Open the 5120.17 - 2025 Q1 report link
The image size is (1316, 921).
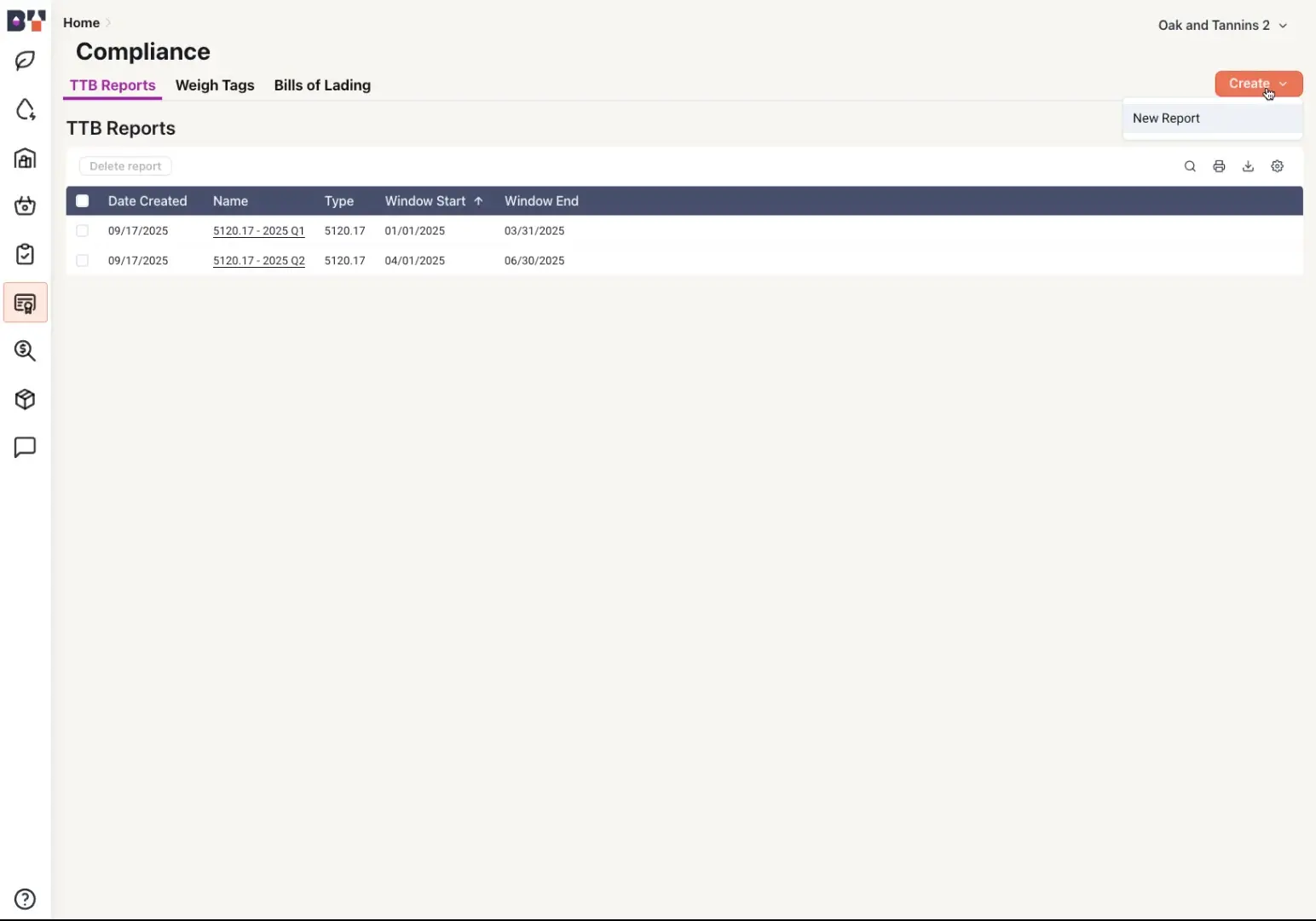coord(258,231)
